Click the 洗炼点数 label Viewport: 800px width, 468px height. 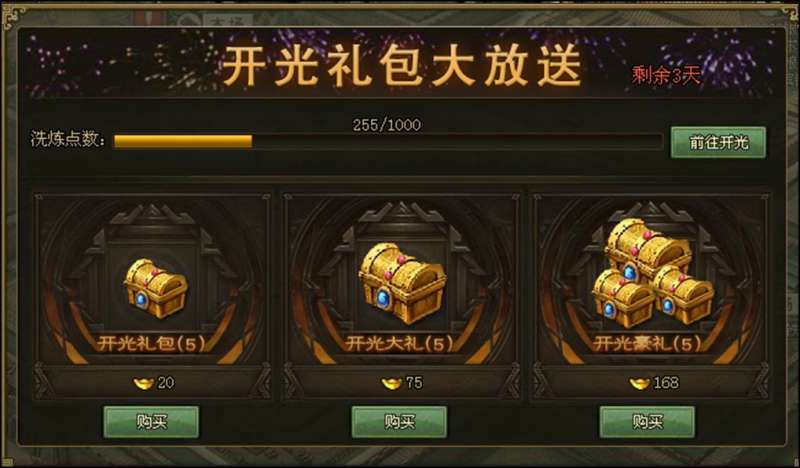pos(68,139)
